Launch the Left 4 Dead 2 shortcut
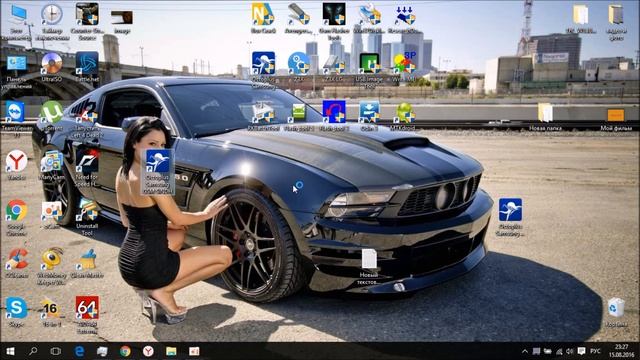This screenshot has height=360, width=640. pyautogui.click(x=87, y=113)
